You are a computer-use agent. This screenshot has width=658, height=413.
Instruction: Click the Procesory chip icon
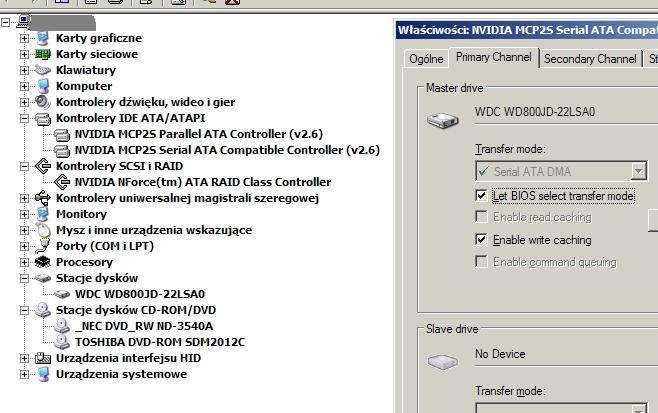pyautogui.click(x=43, y=262)
